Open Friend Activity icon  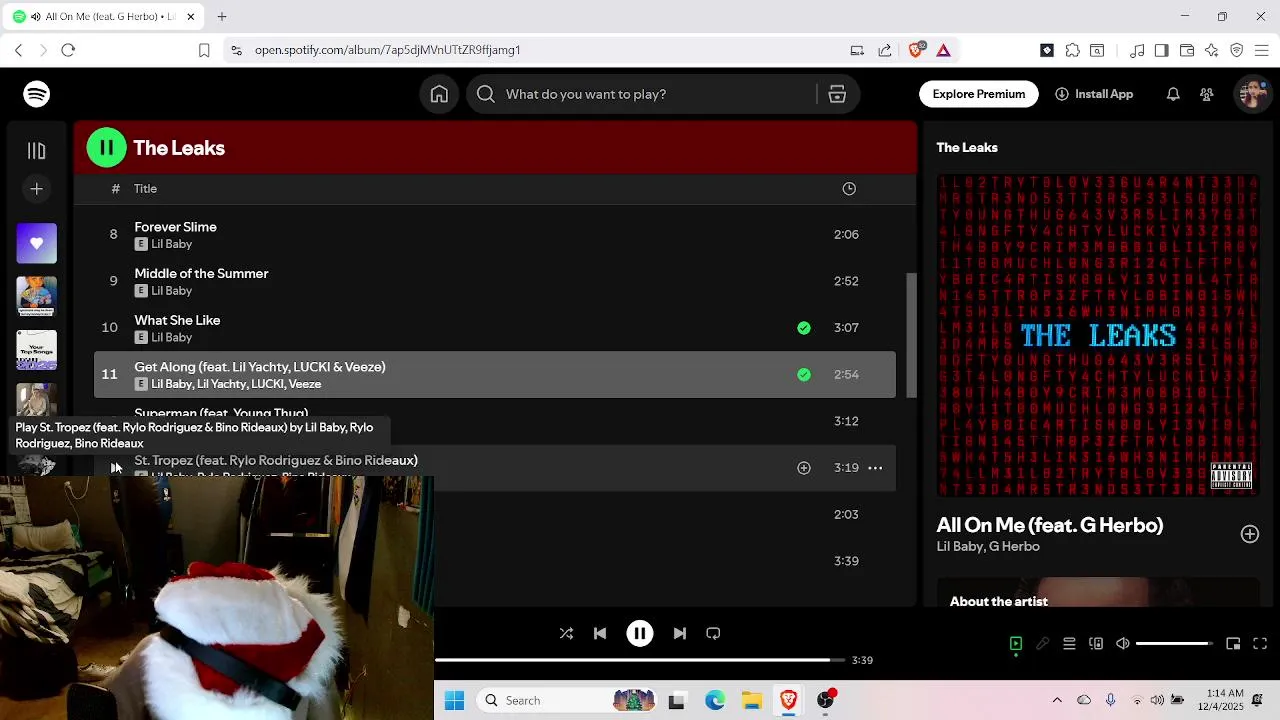coord(1207,94)
